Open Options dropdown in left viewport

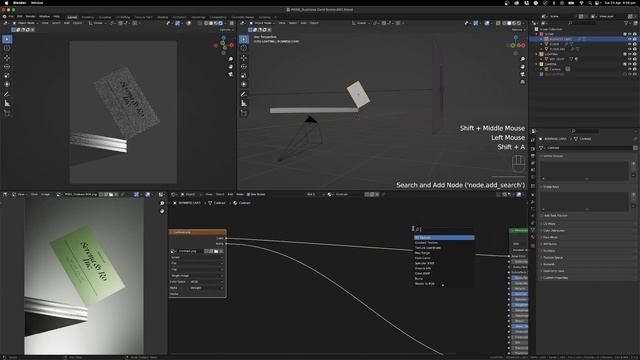pyautogui.click(x=226, y=30)
